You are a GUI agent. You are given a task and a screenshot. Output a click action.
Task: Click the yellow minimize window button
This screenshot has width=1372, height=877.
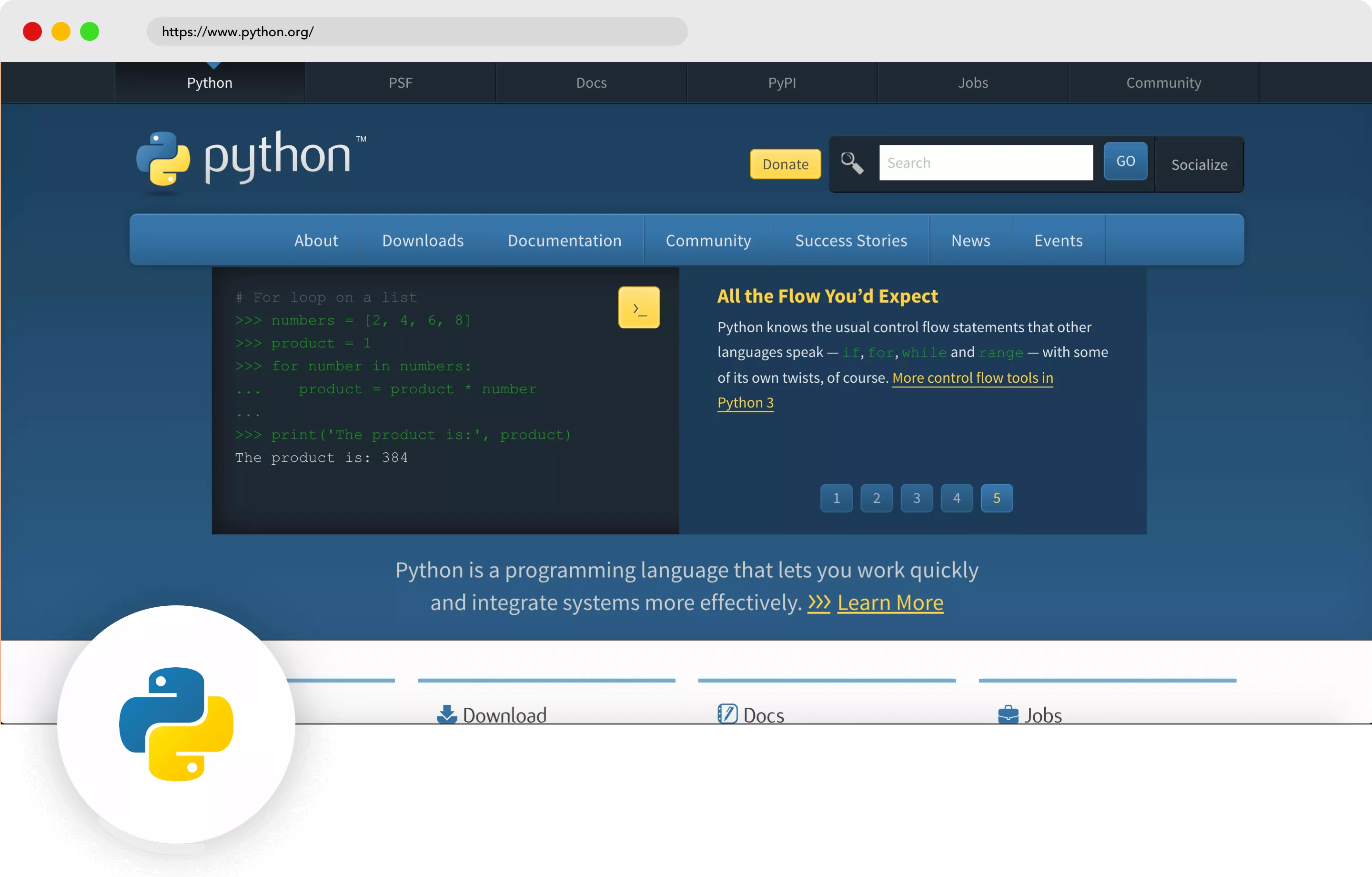(x=61, y=31)
